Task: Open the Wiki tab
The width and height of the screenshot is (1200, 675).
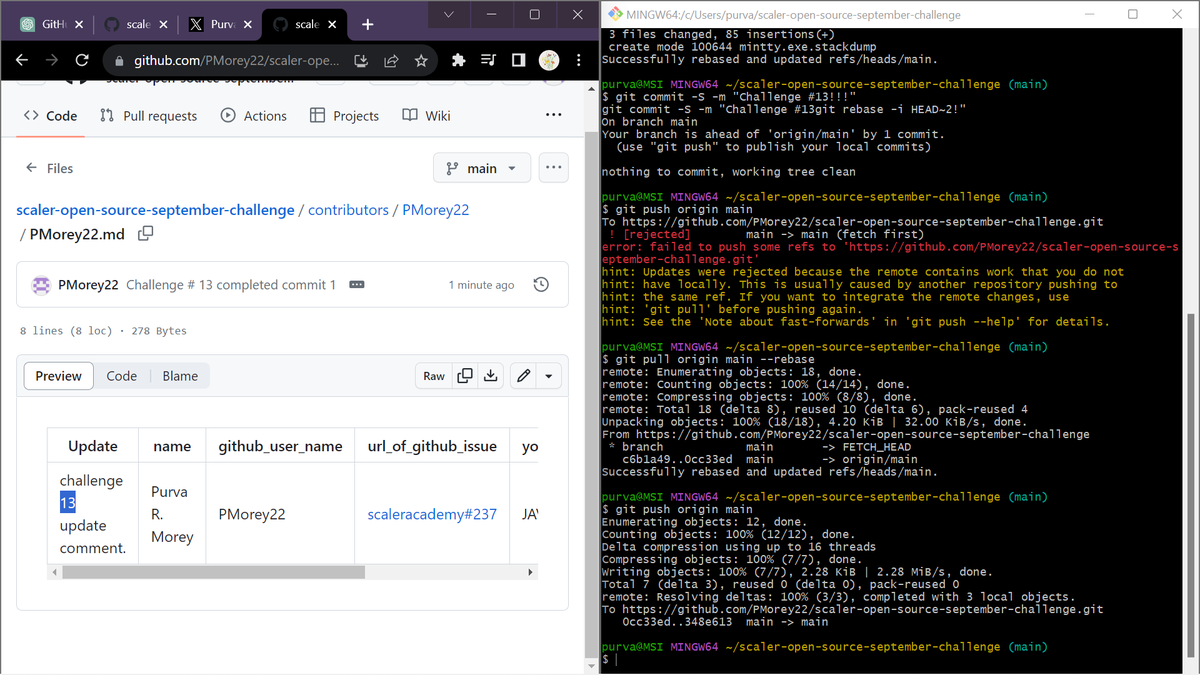Action: click(x=426, y=116)
